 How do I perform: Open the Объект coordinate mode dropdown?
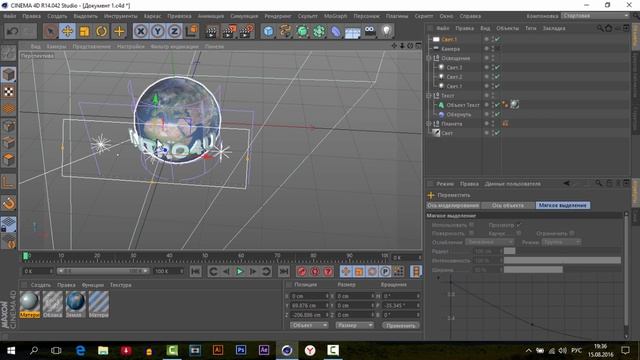coord(309,325)
